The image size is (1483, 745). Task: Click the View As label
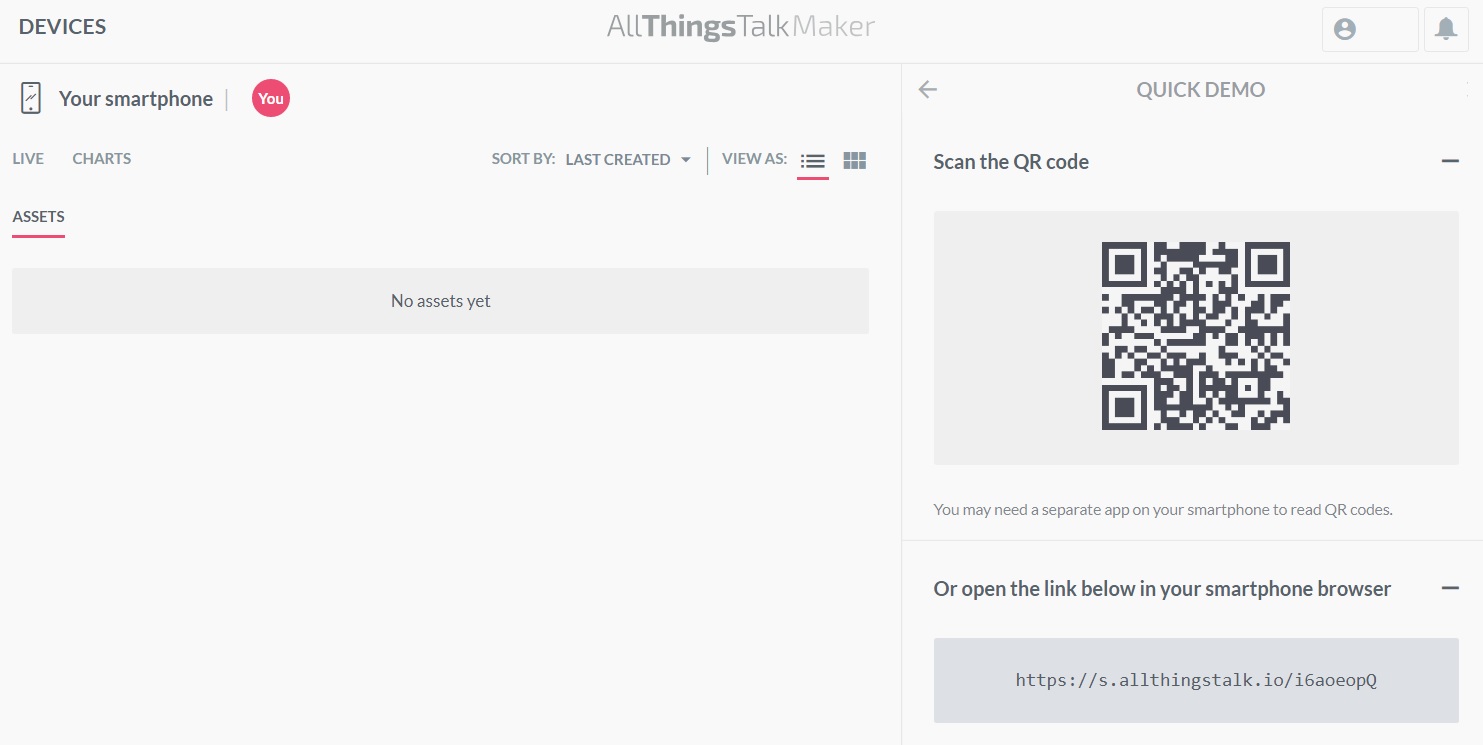click(x=754, y=158)
